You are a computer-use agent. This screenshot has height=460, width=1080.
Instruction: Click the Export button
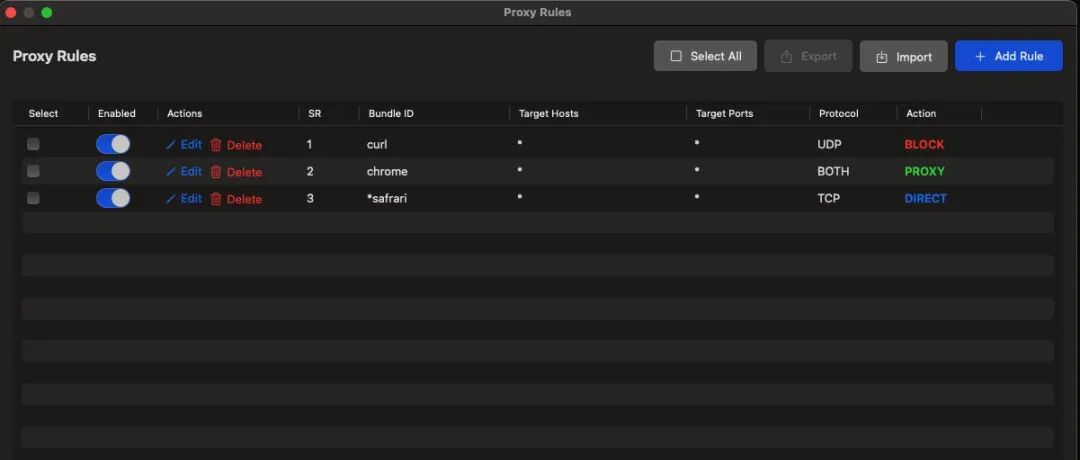[809, 56]
